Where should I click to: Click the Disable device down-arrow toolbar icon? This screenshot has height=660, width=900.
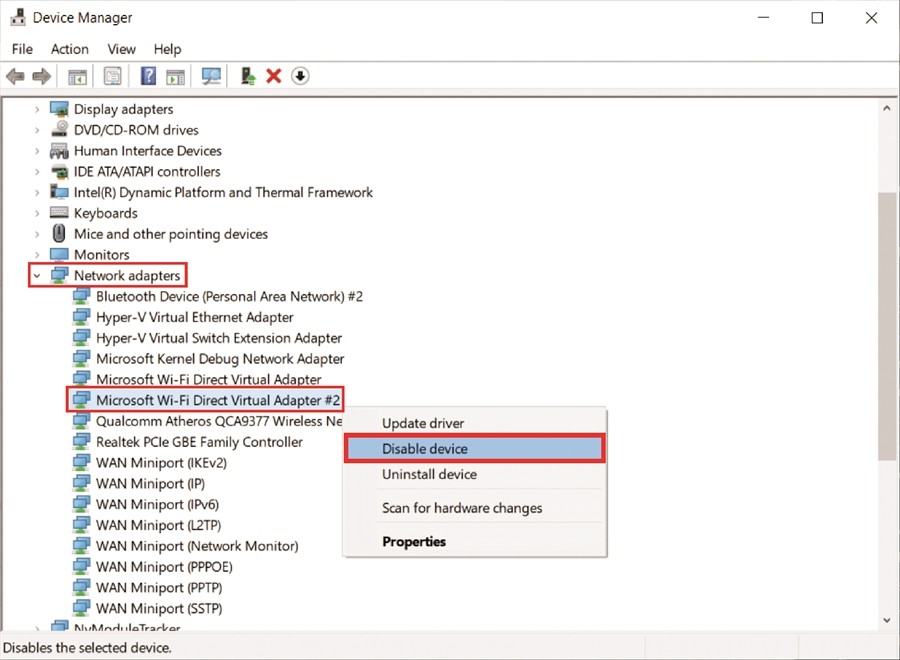(x=300, y=76)
